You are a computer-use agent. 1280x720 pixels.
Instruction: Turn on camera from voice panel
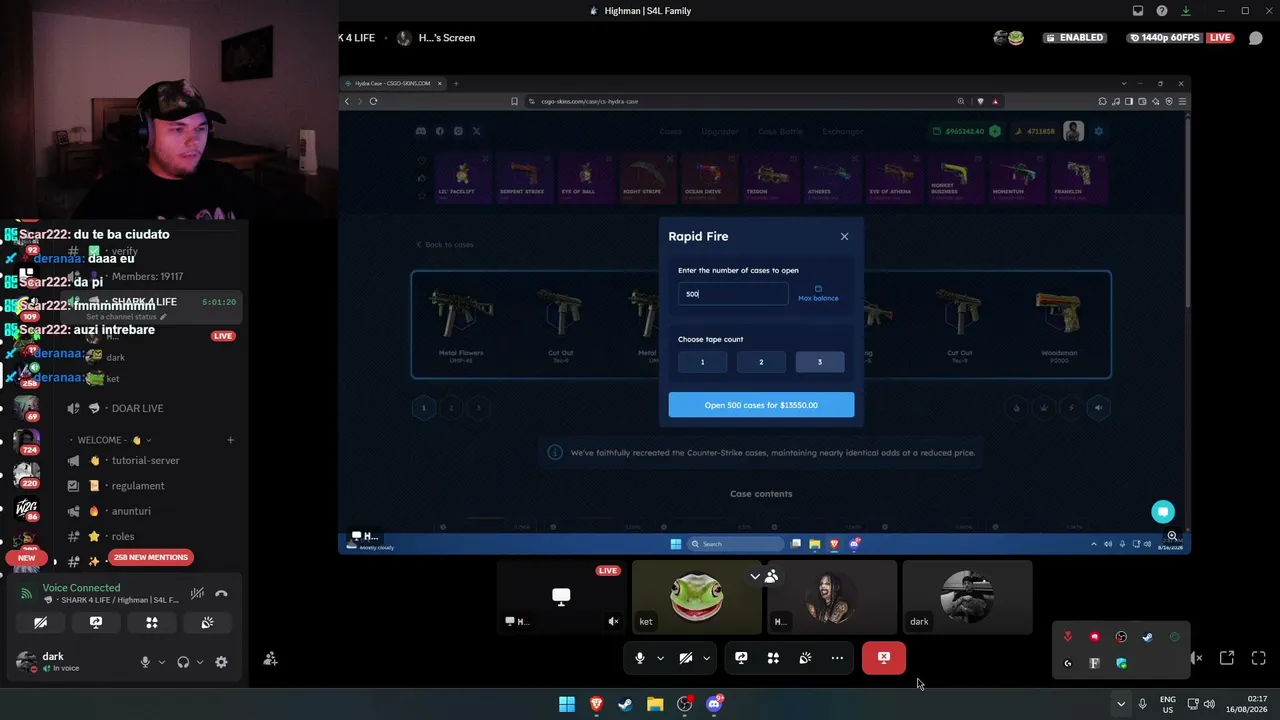pyautogui.click(x=40, y=622)
